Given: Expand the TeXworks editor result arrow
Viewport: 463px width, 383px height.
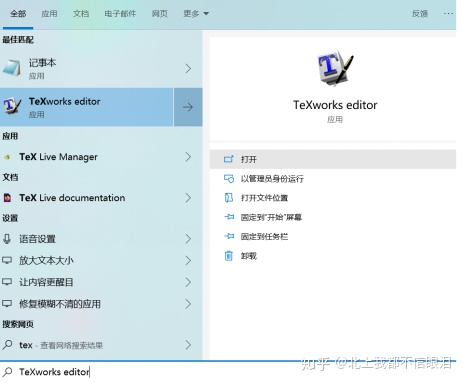Looking at the screenshot, I should pos(188,107).
